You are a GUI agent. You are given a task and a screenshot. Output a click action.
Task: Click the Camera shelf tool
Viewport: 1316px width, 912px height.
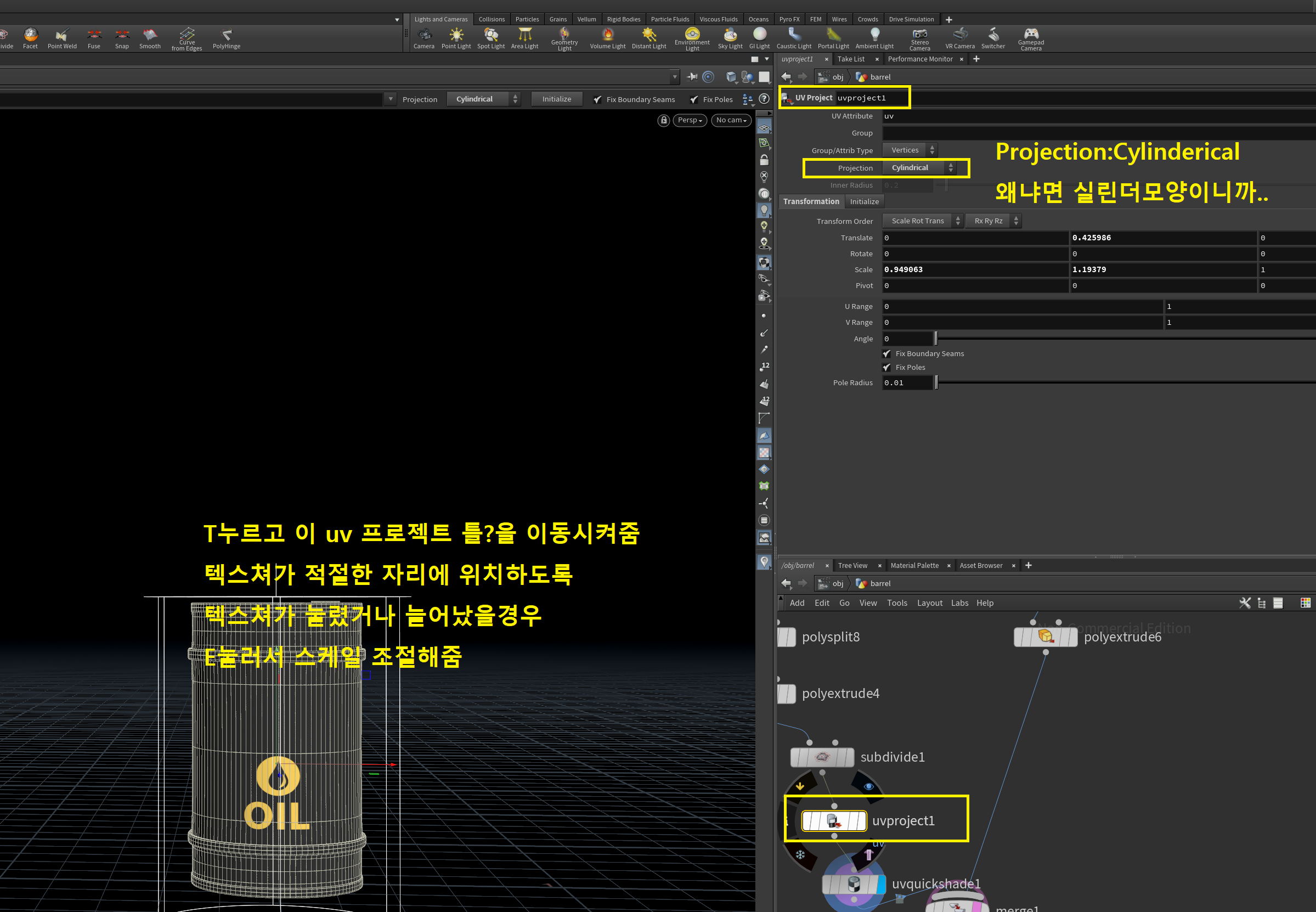(424, 38)
